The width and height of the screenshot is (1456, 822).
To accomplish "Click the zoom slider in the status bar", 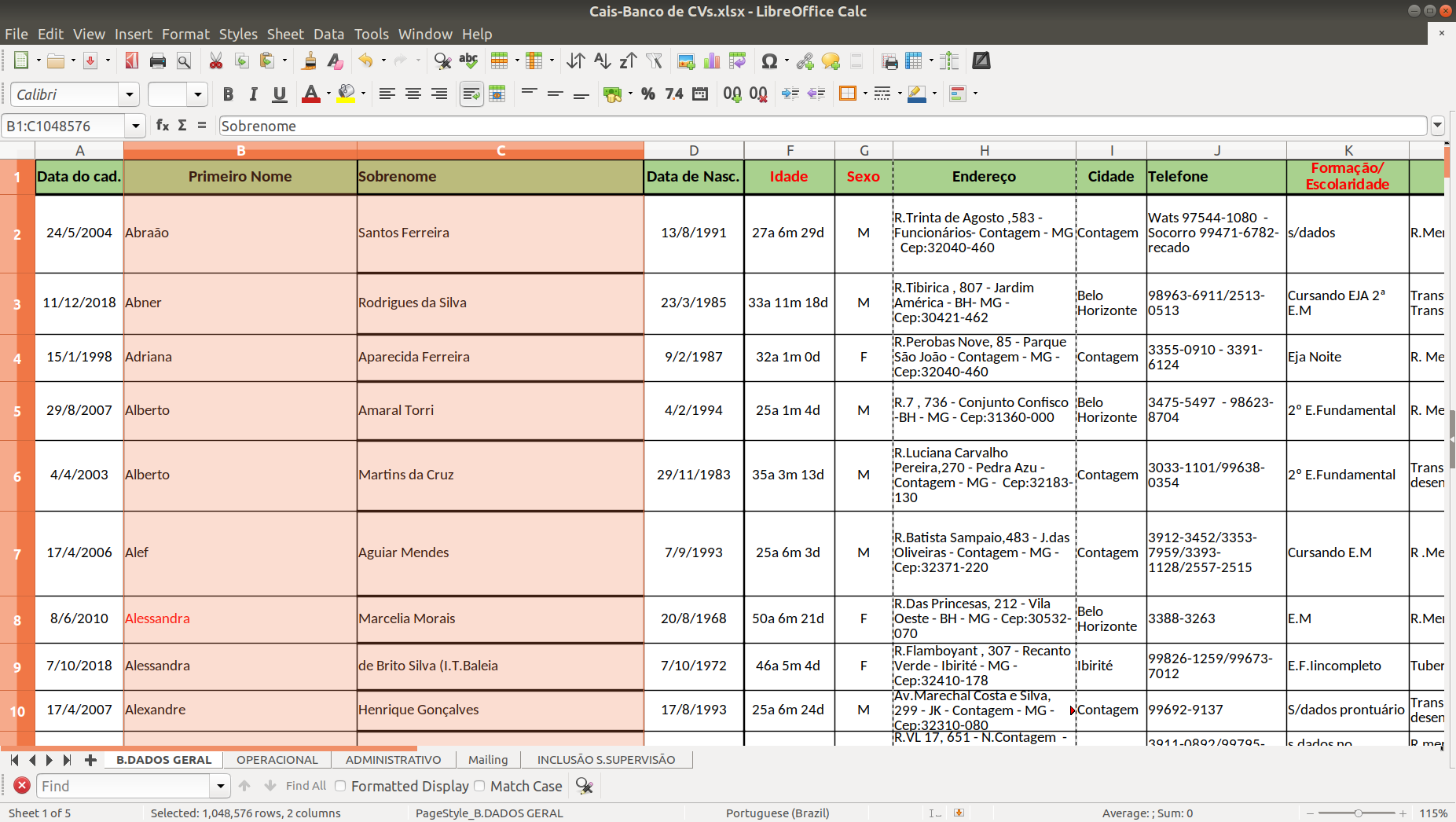I will [1358, 813].
